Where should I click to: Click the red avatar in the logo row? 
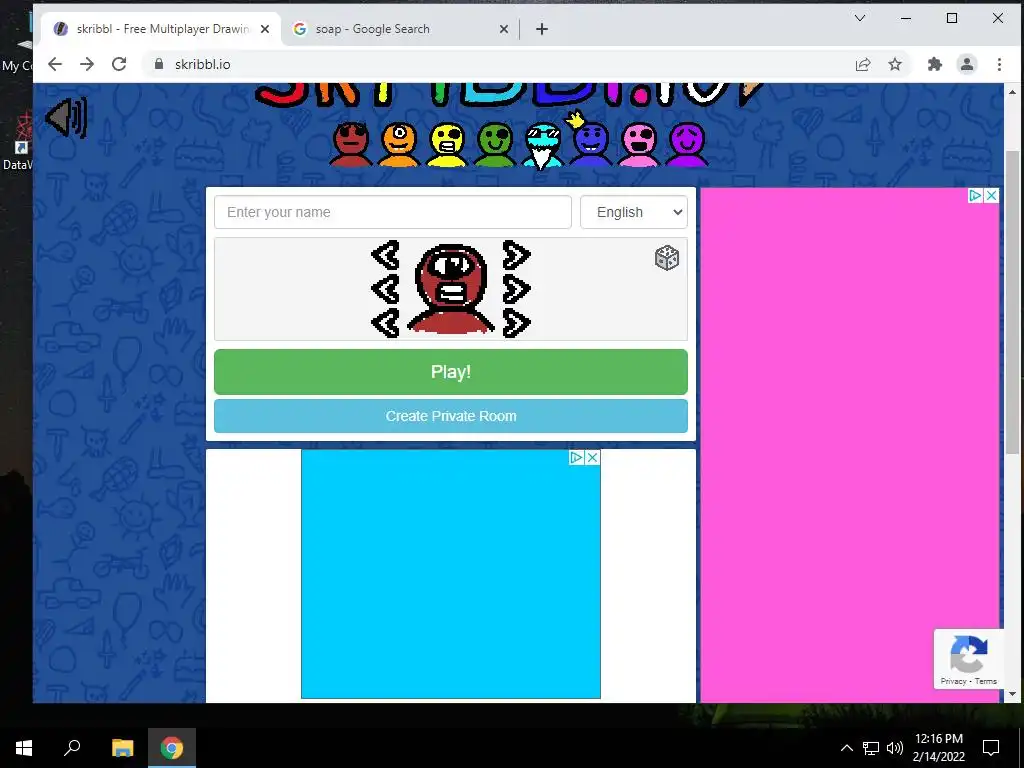coord(351,144)
